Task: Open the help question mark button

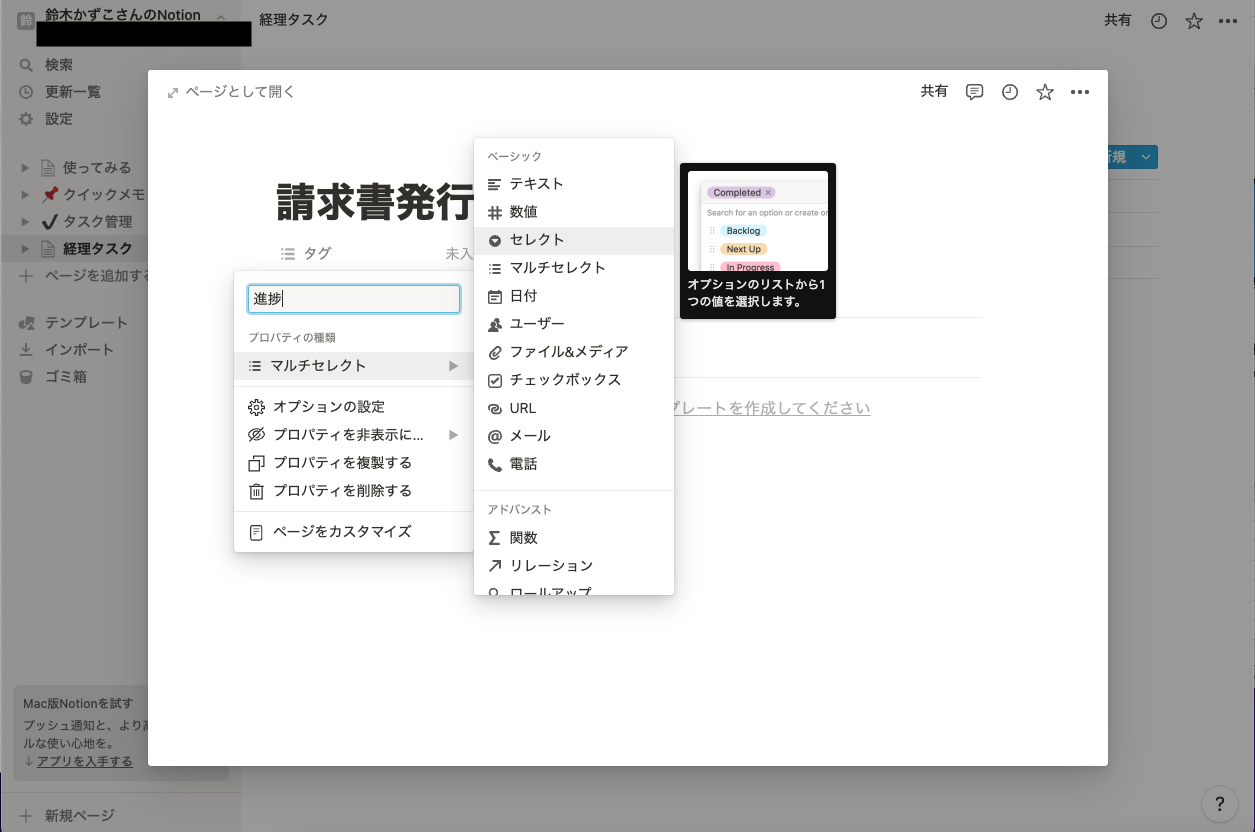Action: 1219,803
